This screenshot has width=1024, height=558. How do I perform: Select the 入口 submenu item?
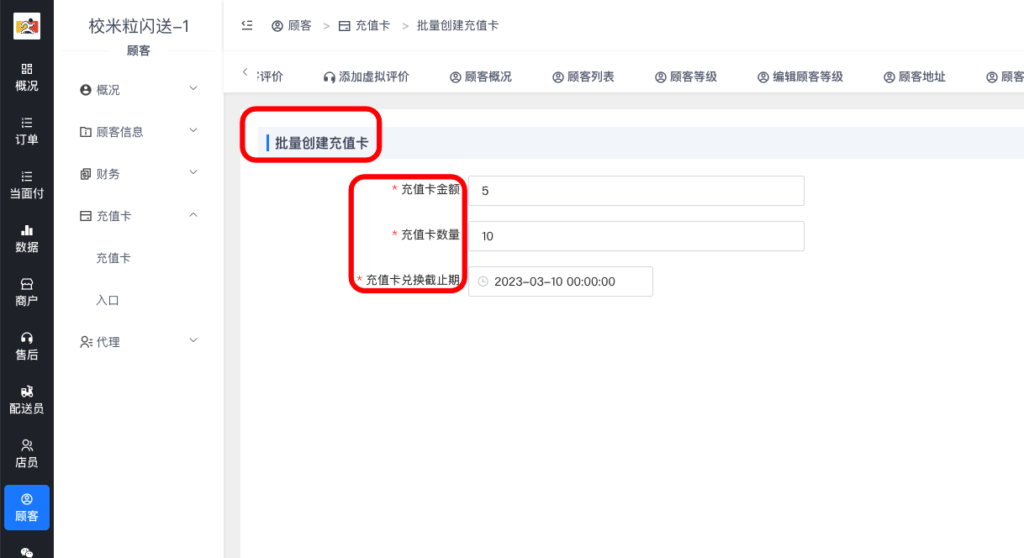(108, 300)
